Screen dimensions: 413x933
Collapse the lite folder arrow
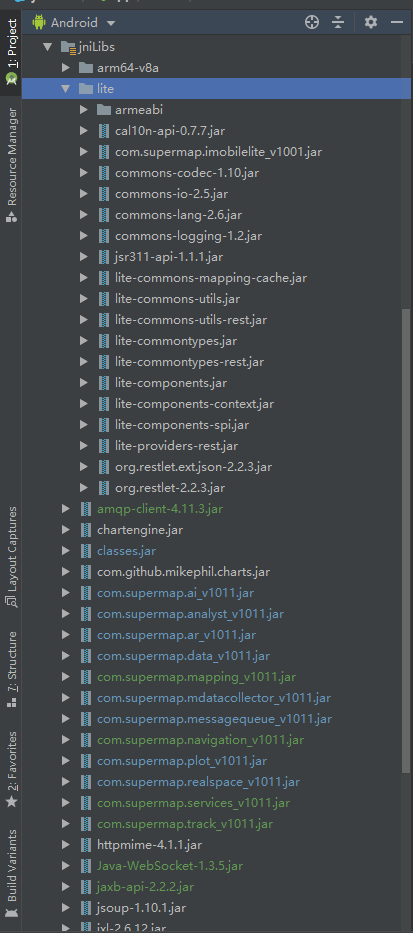pyautogui.click(x=65, y=89)
